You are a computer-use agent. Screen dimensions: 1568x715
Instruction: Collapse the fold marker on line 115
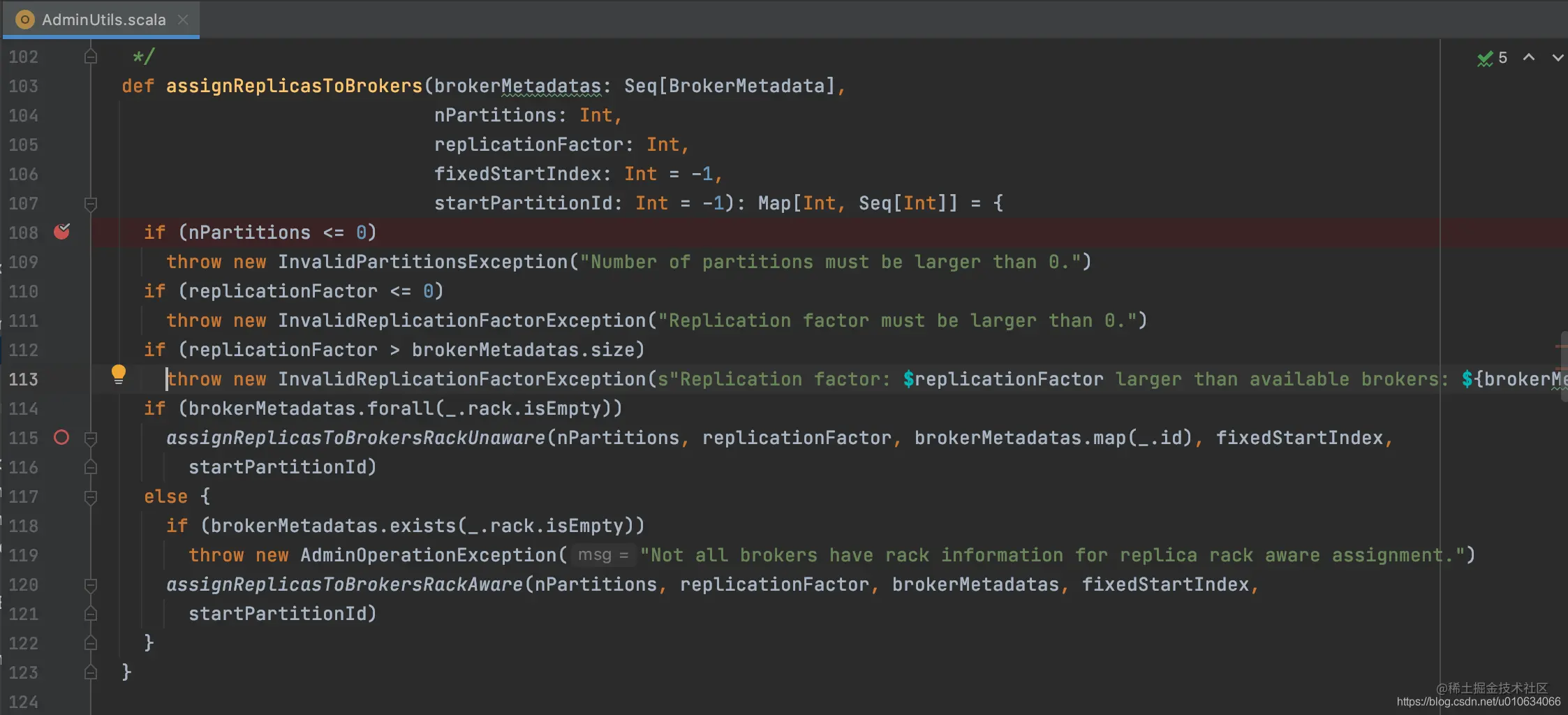tap(91, 438)
